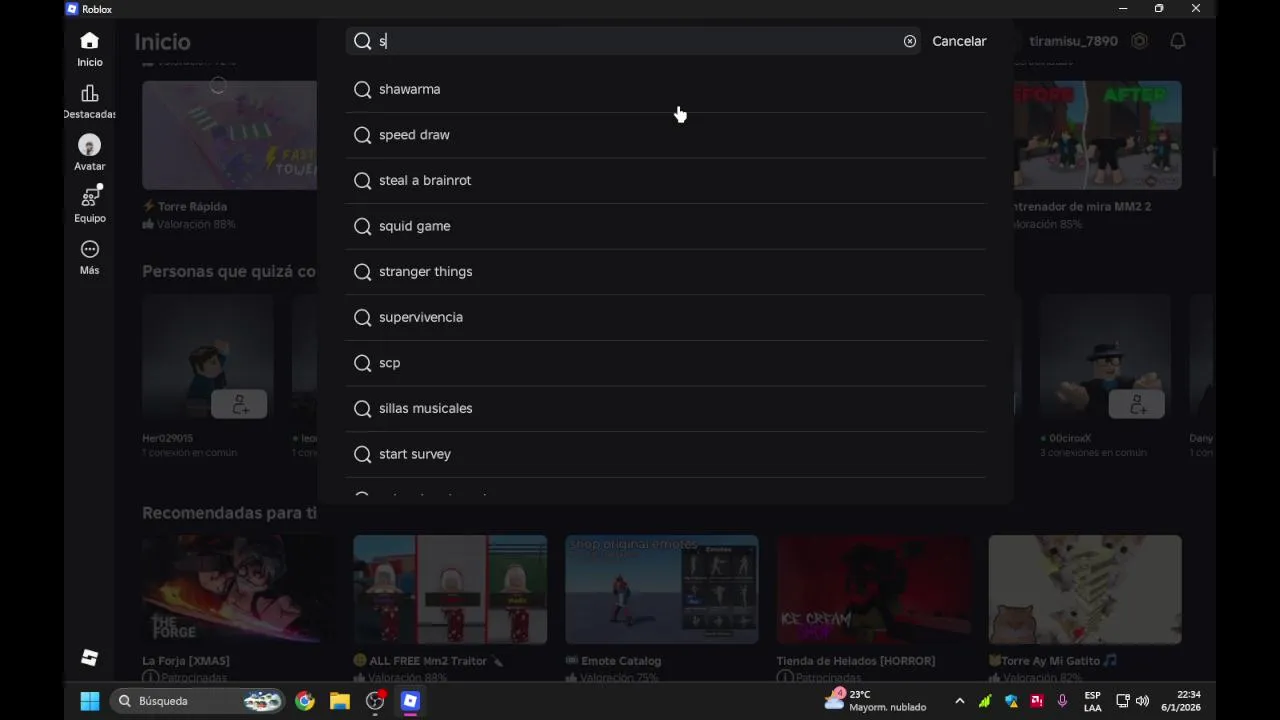Click the ESP LAA language indicator
This screenshot has height=720, width=1280.
point(1093,701)
